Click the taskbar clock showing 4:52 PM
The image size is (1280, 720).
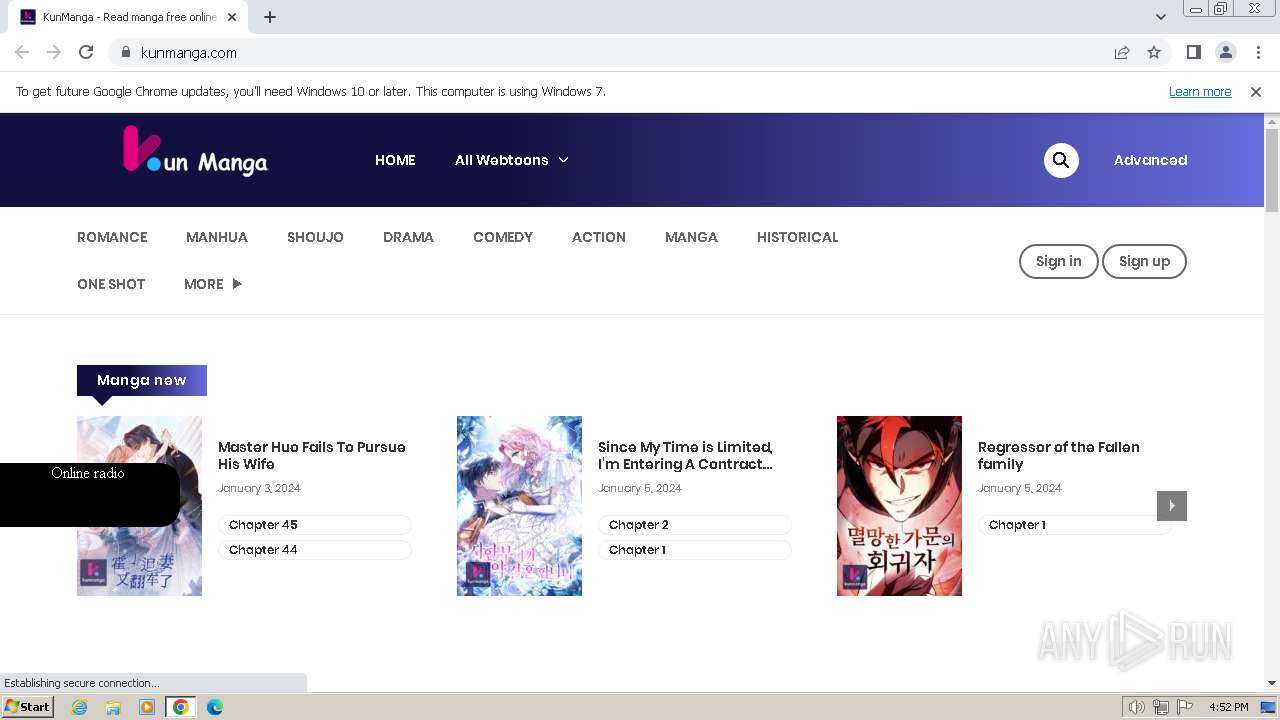(1228, 707)
